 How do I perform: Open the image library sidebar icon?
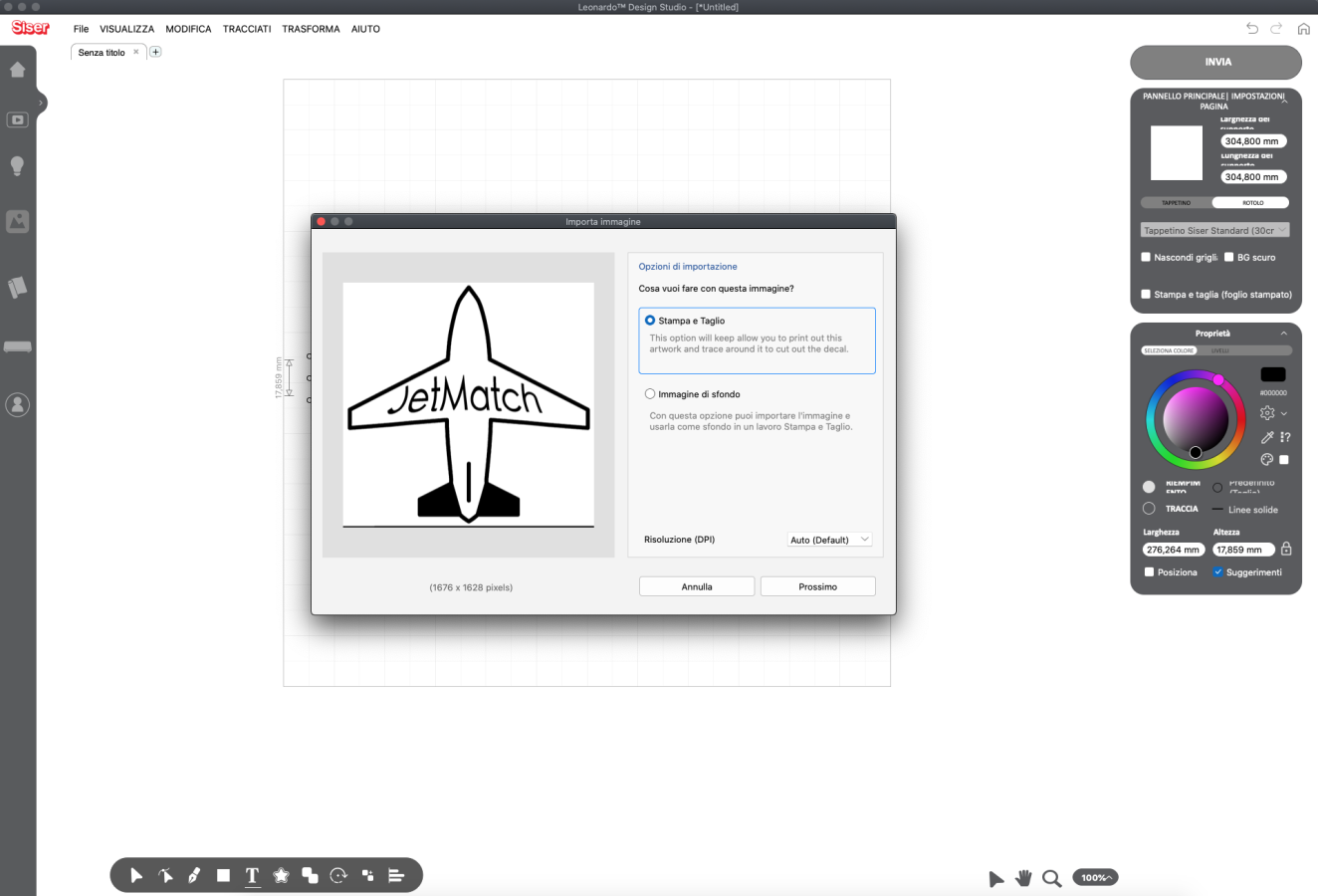[17, 221]
